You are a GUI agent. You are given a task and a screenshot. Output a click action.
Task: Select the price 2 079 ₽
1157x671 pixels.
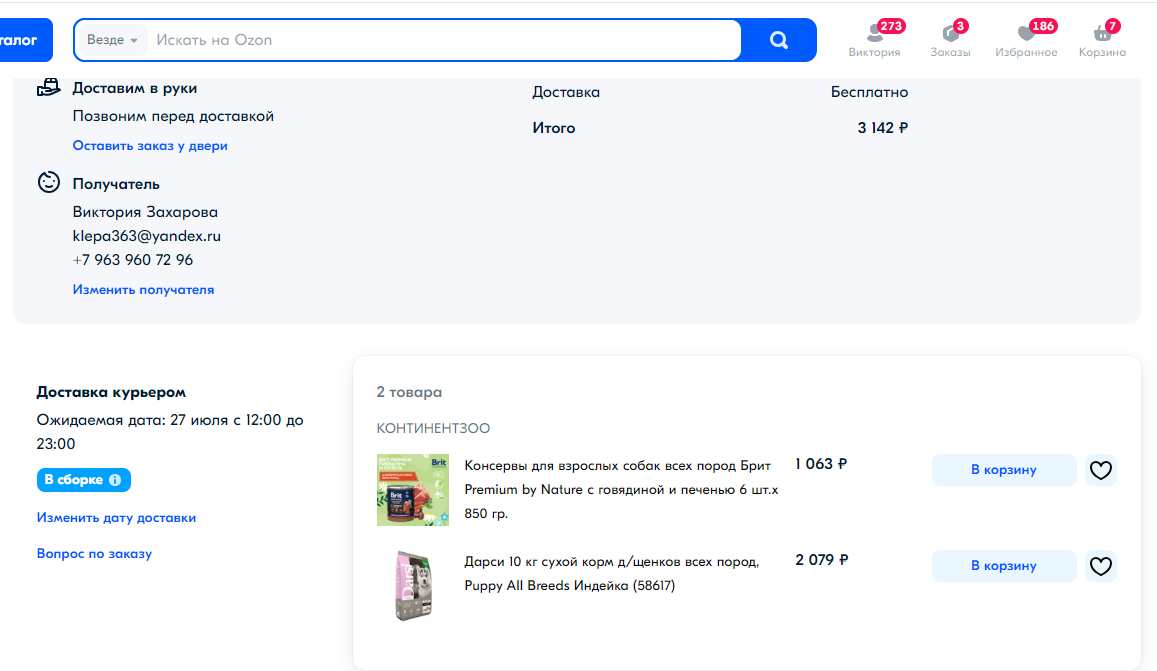(821, 560)
